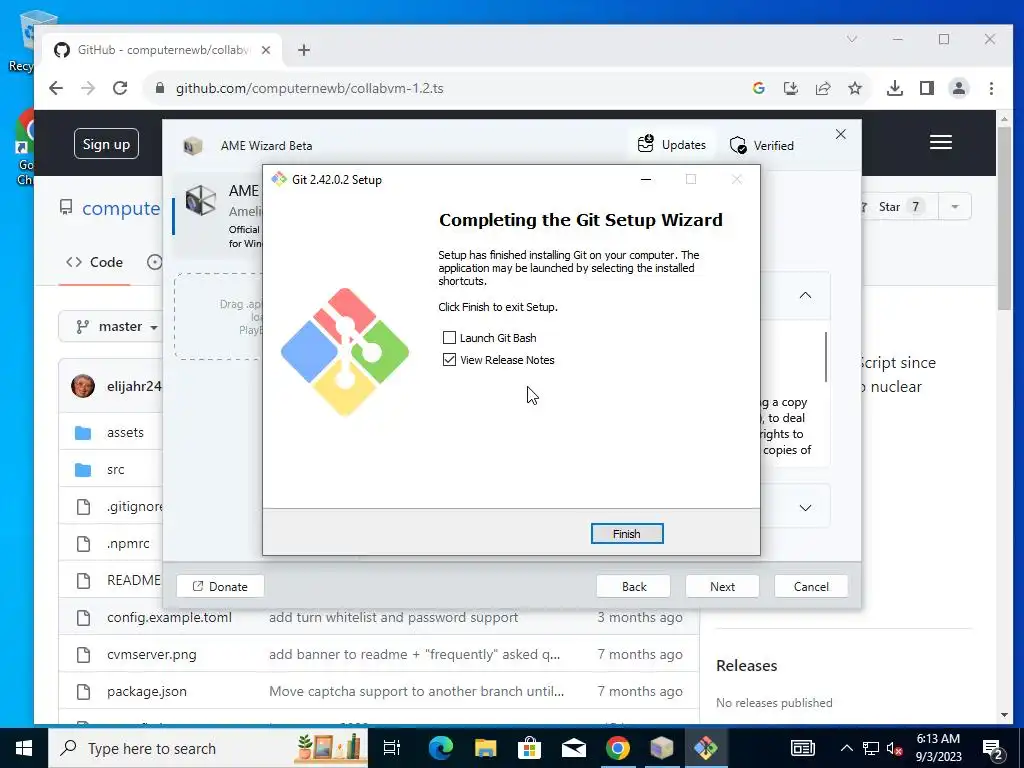Viewport: 1024px width, 768px height.
Task: Open a new Chrome tab
Action: pyautogui.click(x=304, y=50)
